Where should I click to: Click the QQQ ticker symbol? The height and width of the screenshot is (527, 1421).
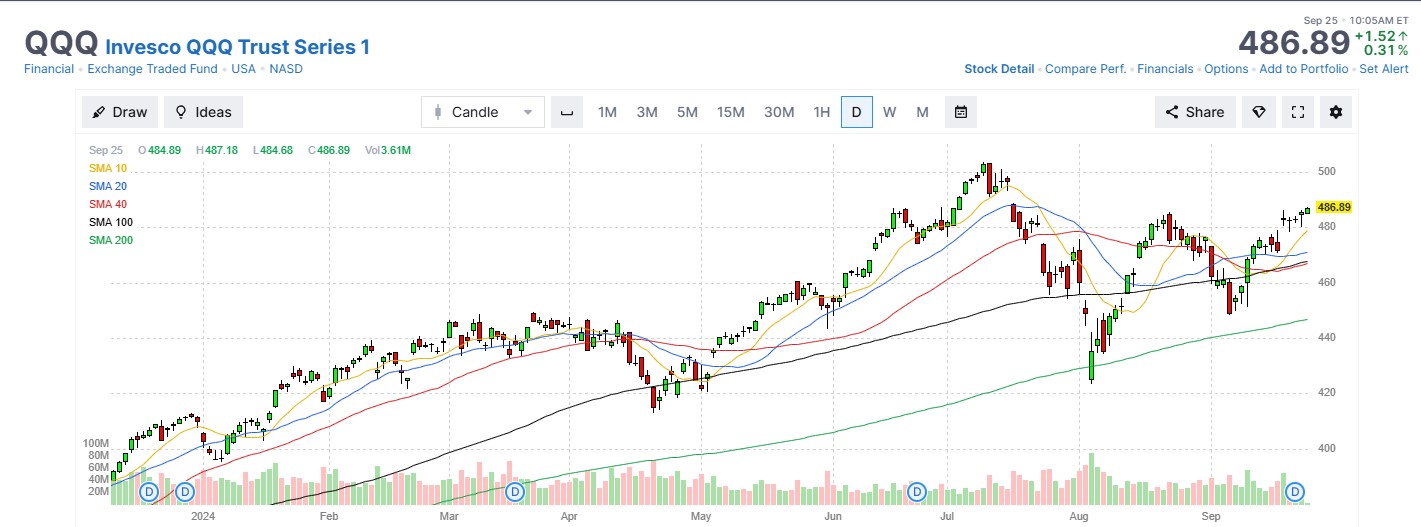click(61, 44)
